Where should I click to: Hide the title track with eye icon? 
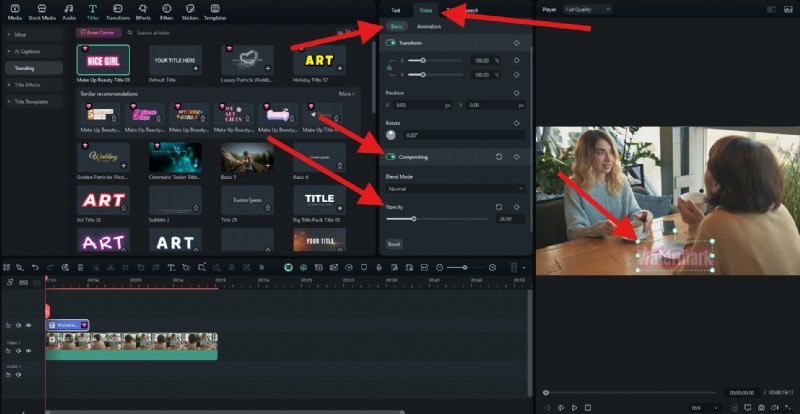tap(29, 325)
